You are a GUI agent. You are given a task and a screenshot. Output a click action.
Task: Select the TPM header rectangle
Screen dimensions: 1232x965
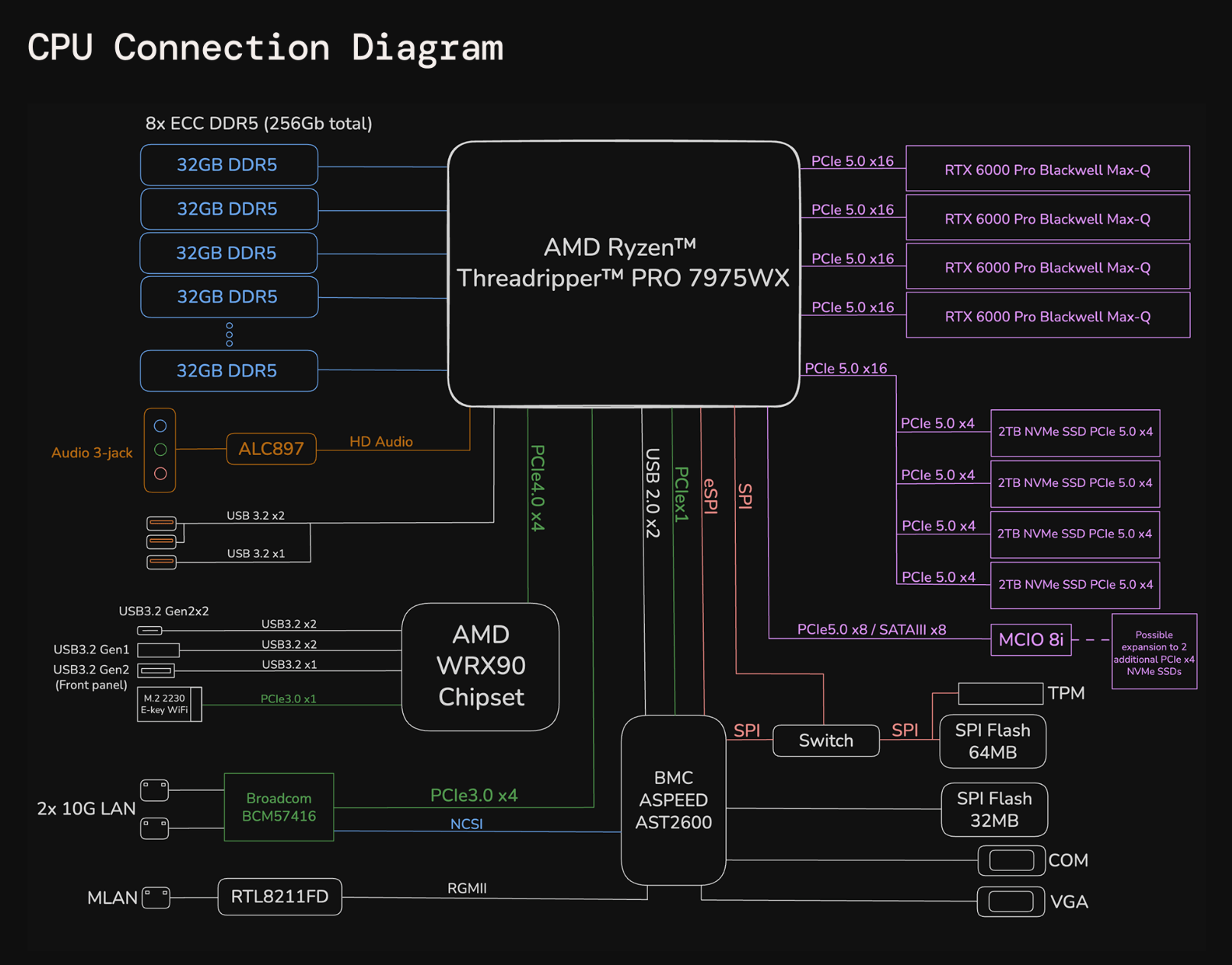(x=1000, y=693)
